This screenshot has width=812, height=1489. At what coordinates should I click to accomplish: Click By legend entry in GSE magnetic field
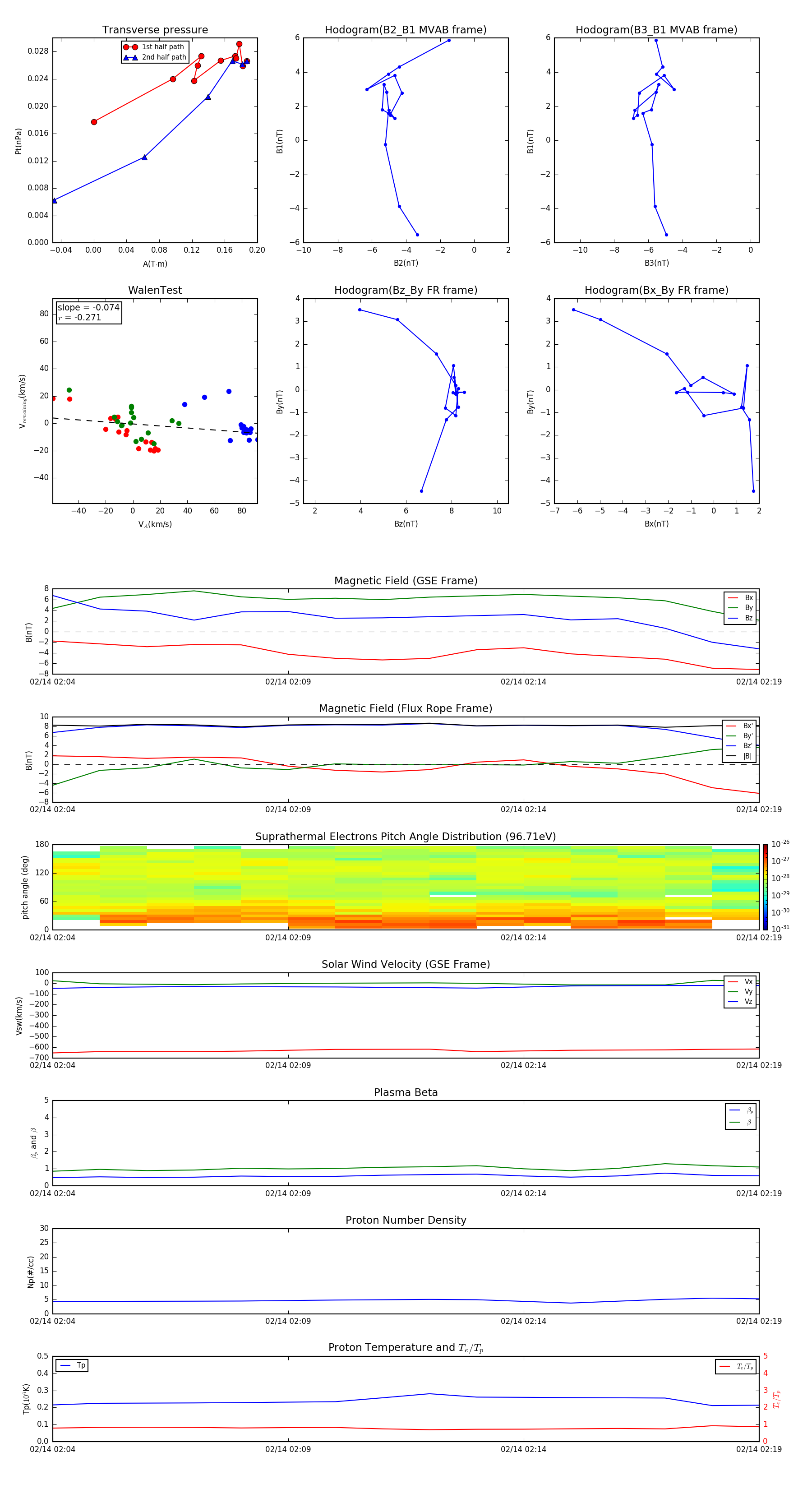740,608
